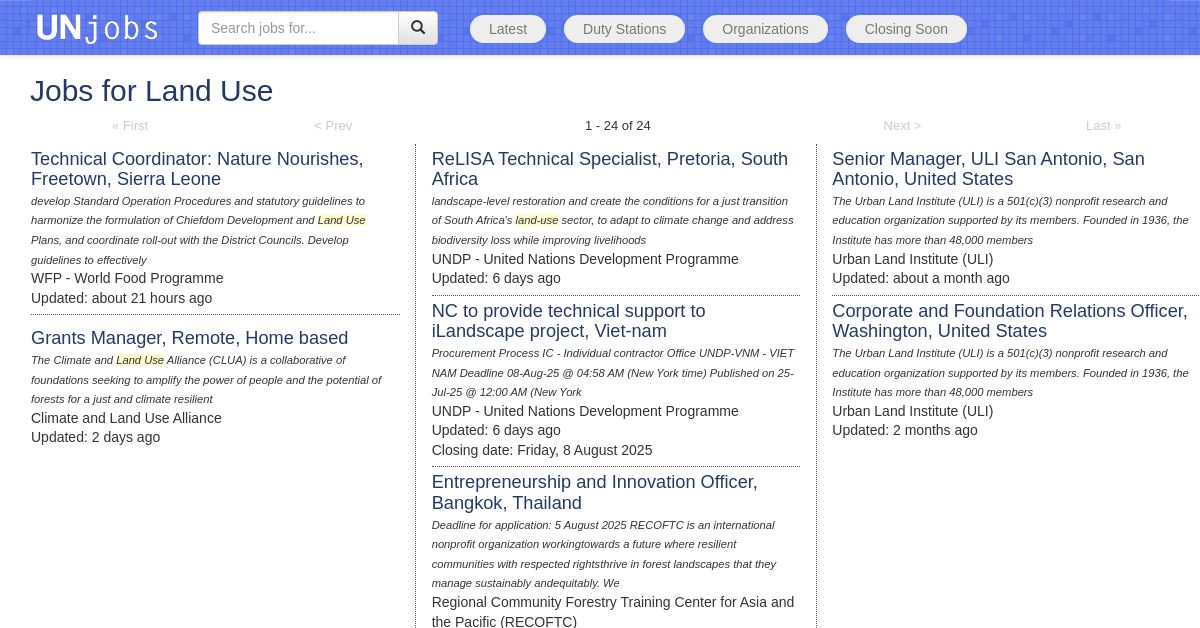This screenshot has width=1200, height=628.
Task: Open NC iLandscape project Viet-nam listing
Action: point(568,321)
